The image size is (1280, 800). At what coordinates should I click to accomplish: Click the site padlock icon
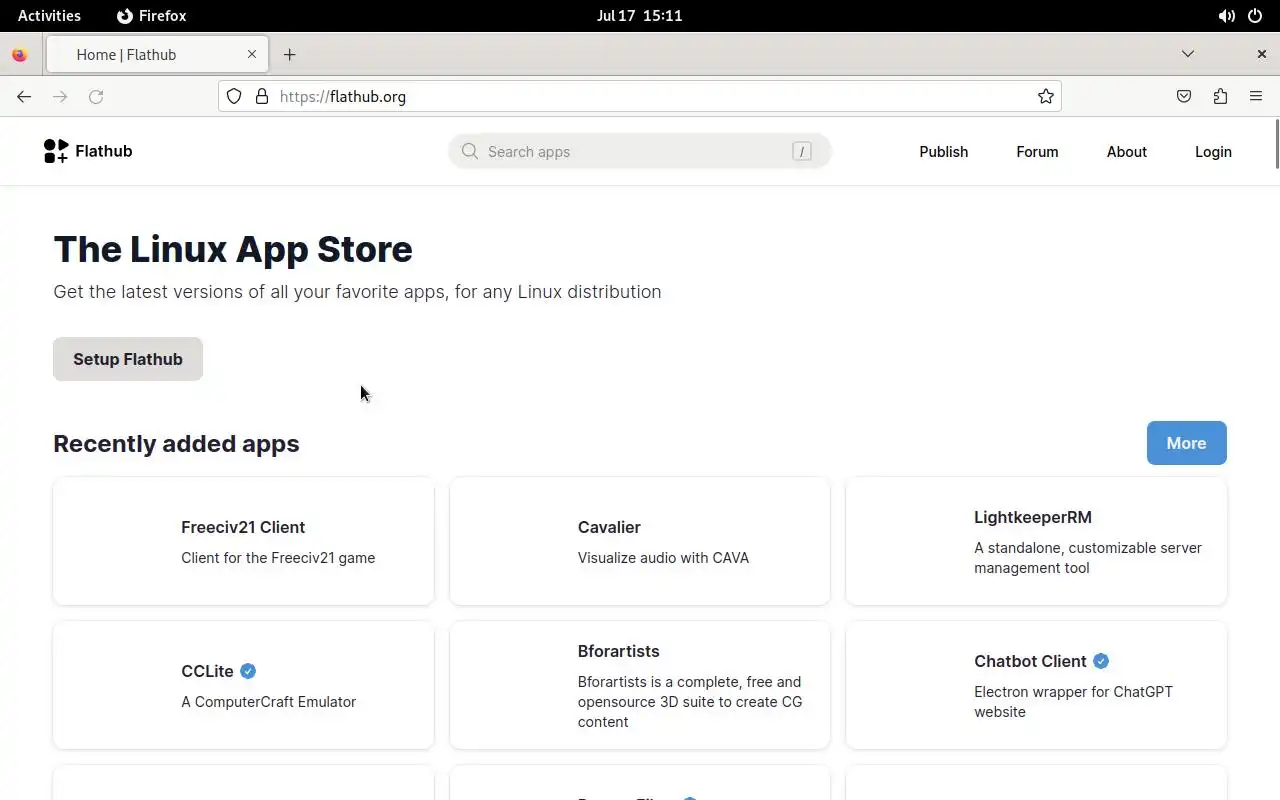(x=262, y=96)
